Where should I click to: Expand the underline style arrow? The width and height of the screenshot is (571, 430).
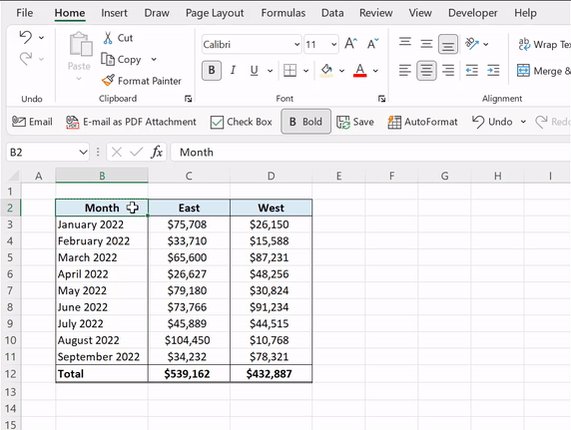[270, 71]
